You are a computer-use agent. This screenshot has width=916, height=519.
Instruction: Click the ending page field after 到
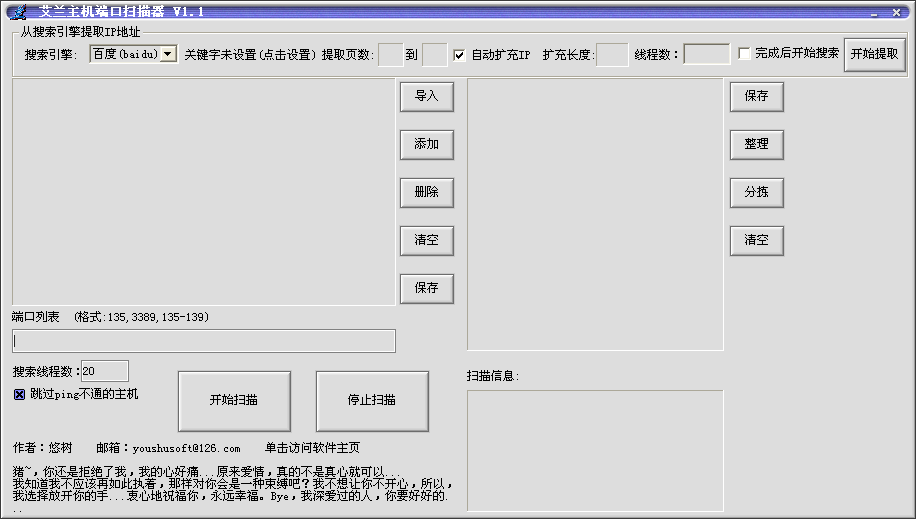(x=435, y=54)
